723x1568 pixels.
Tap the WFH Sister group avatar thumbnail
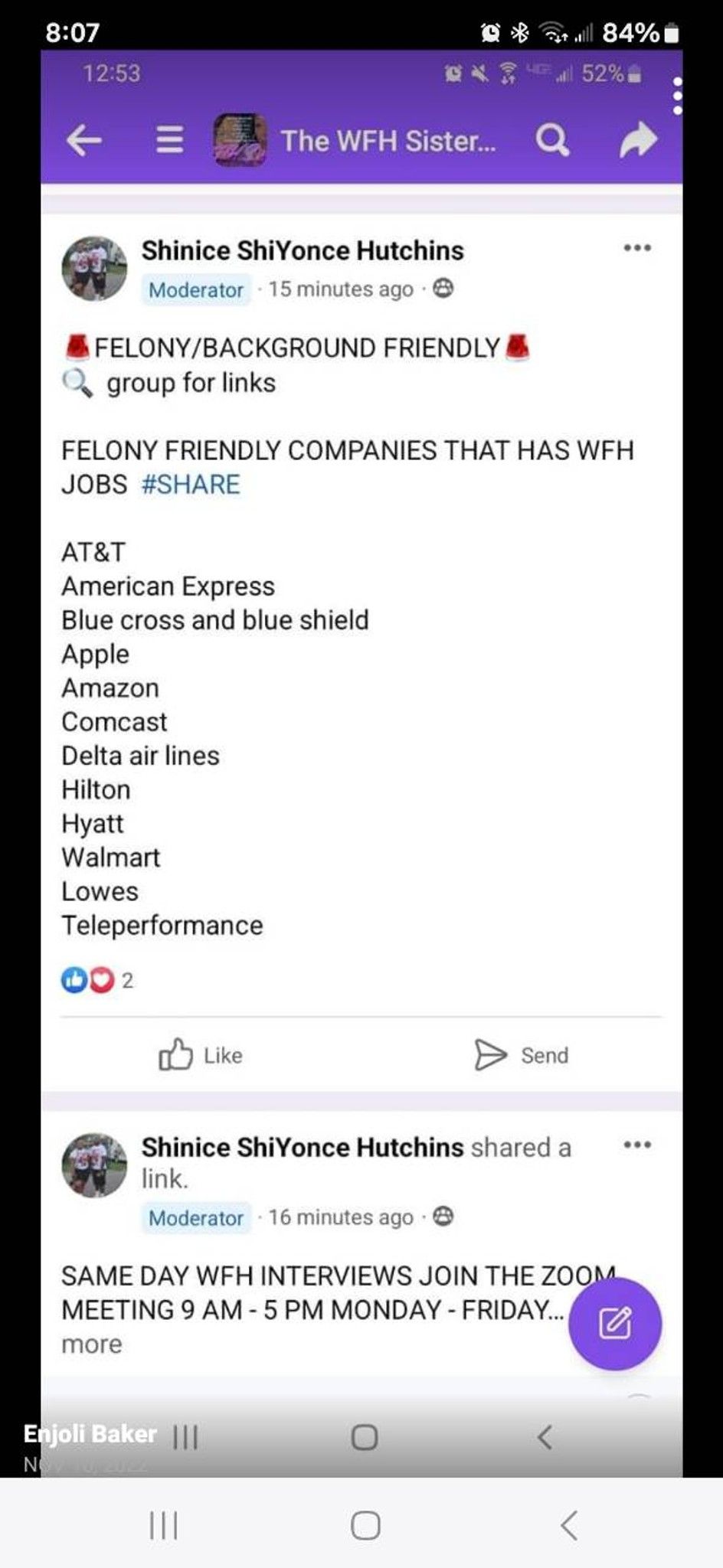tap(240, 140)
